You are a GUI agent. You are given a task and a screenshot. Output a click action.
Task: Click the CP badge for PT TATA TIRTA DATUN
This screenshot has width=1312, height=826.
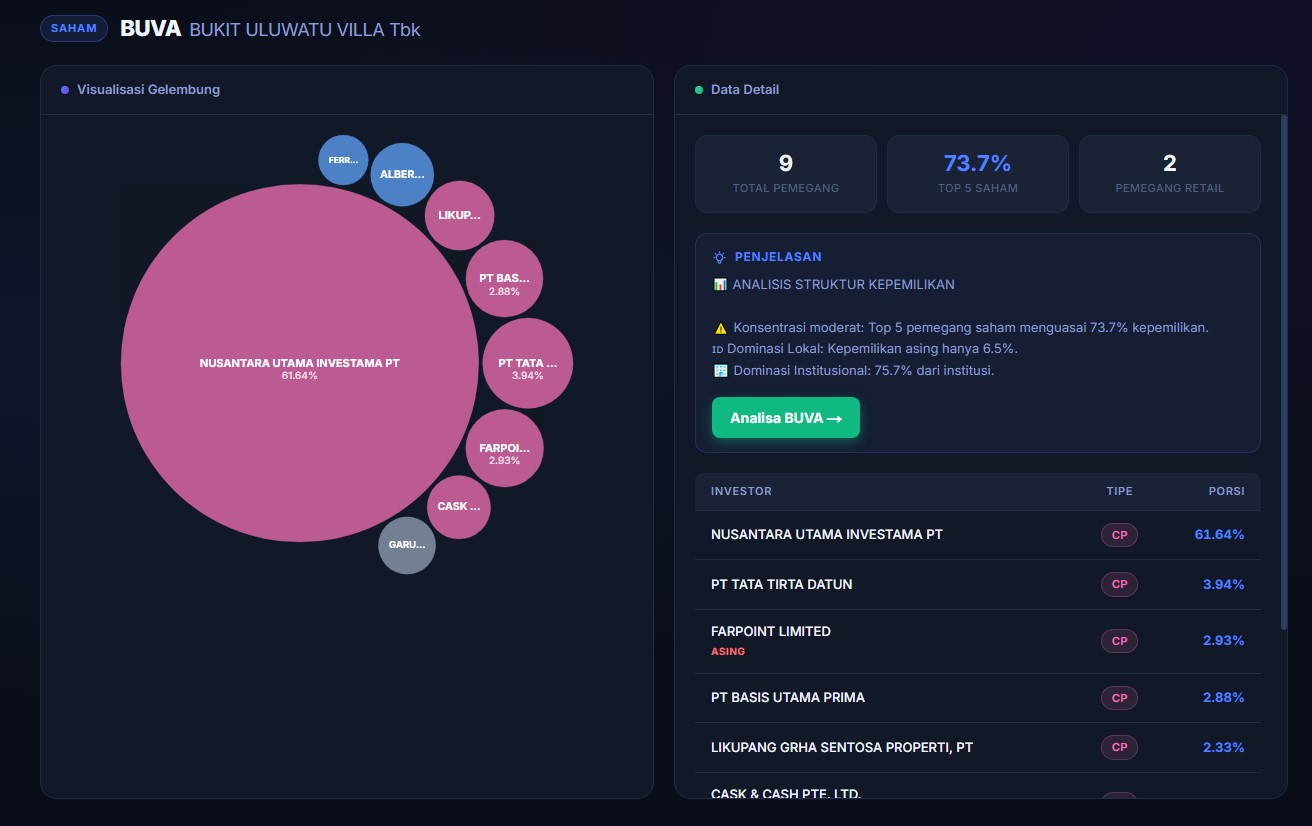[x=1119, y=584]
